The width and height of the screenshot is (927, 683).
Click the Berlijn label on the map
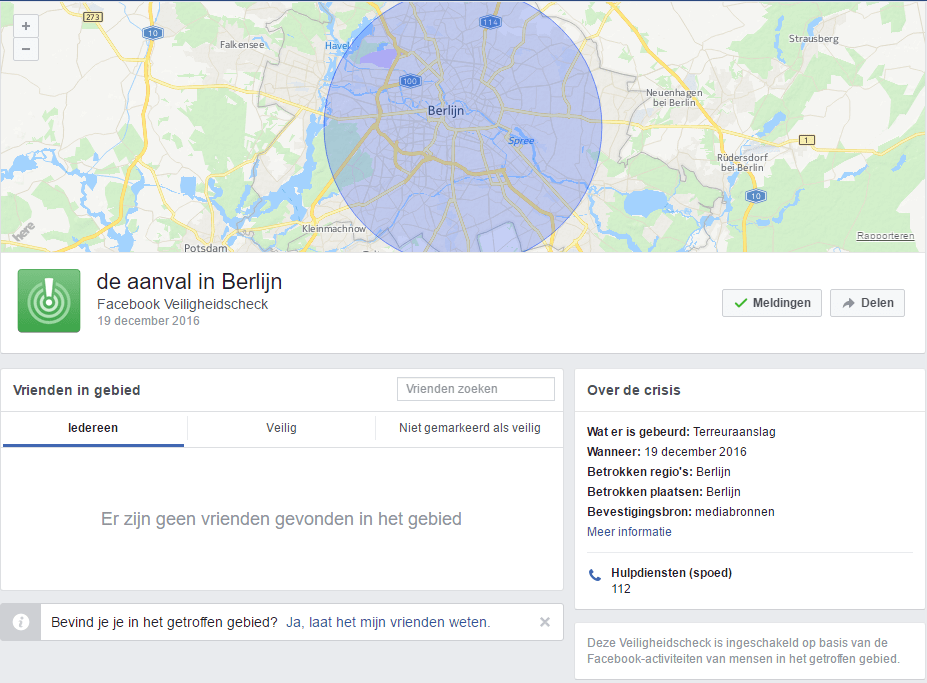click(446, 111)
